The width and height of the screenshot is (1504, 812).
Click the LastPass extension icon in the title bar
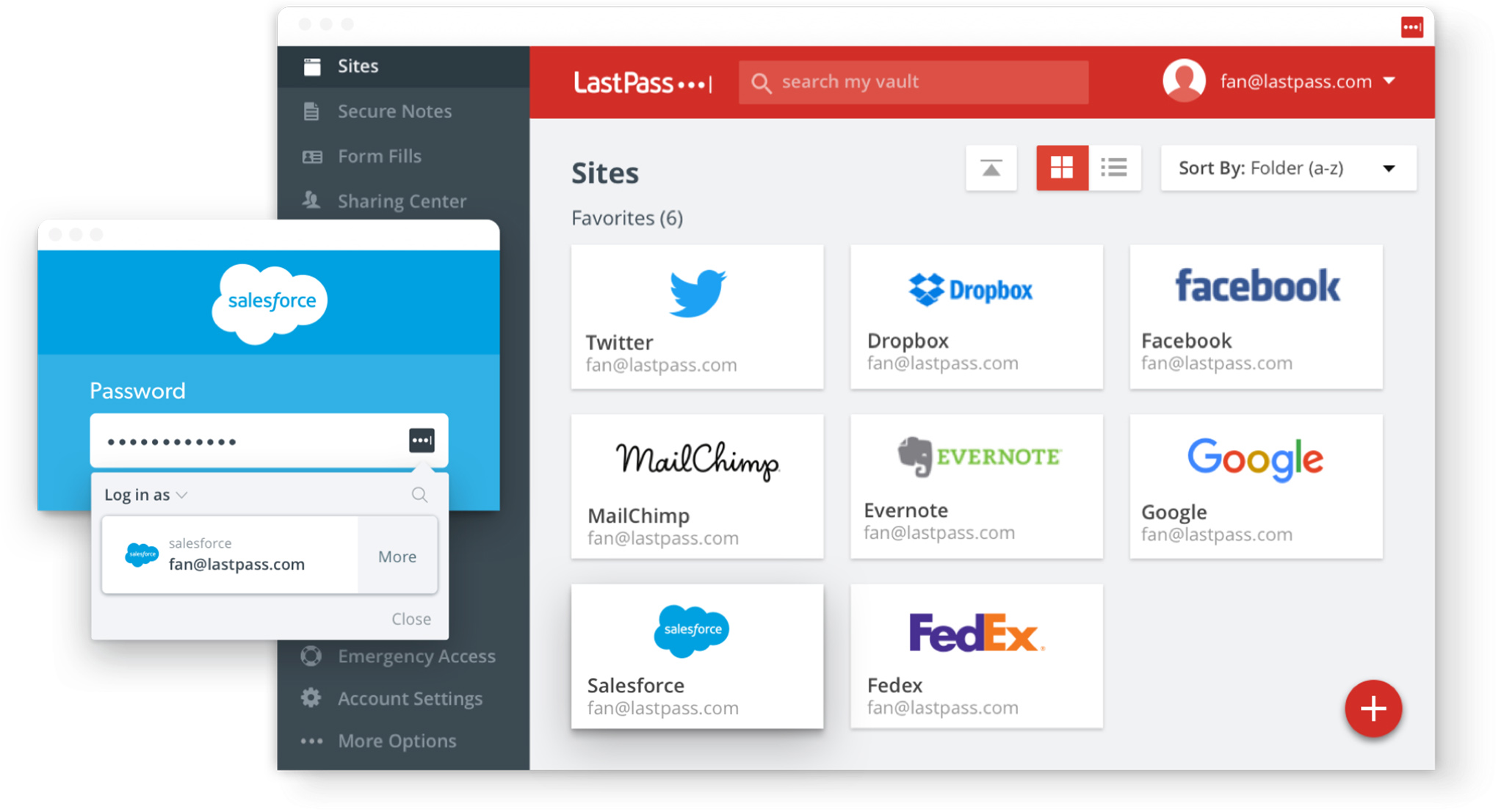(x=1411, y=27)
